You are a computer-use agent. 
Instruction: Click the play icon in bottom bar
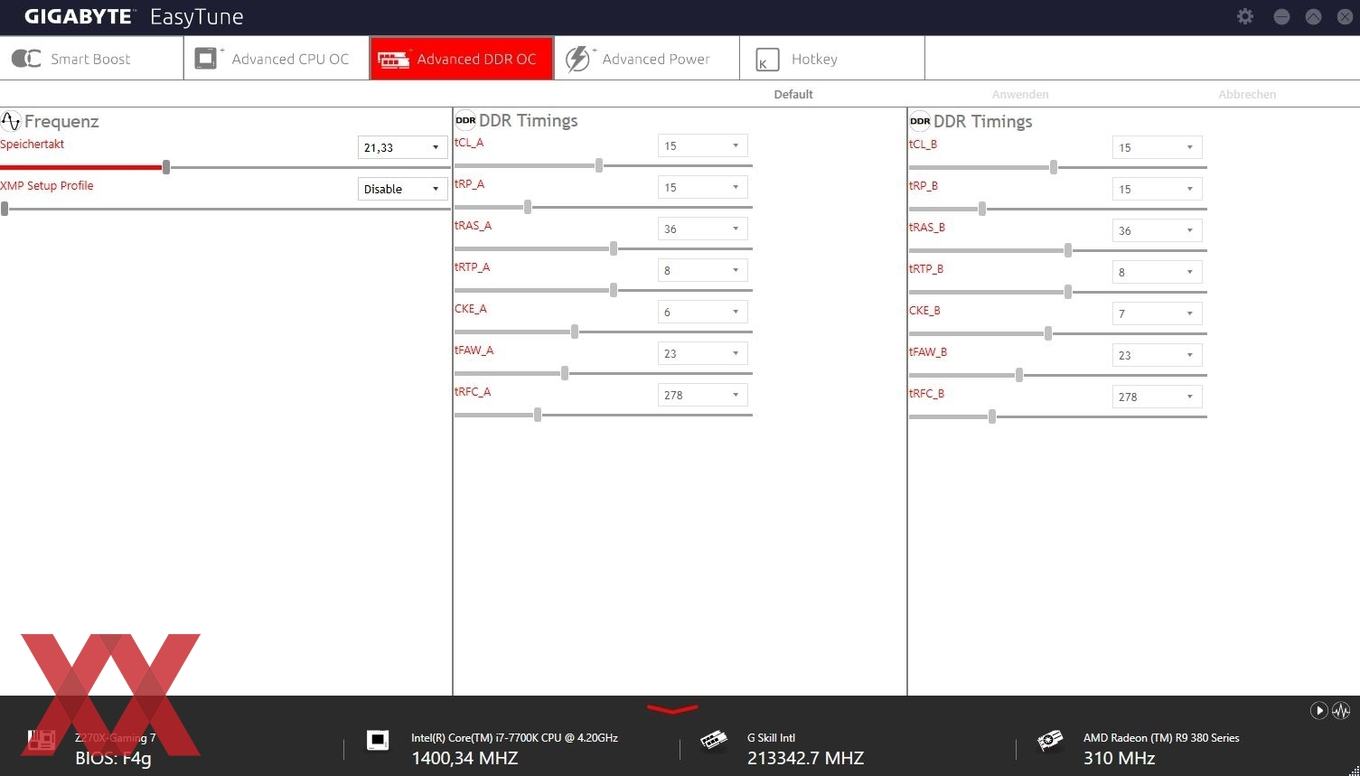1319,710
